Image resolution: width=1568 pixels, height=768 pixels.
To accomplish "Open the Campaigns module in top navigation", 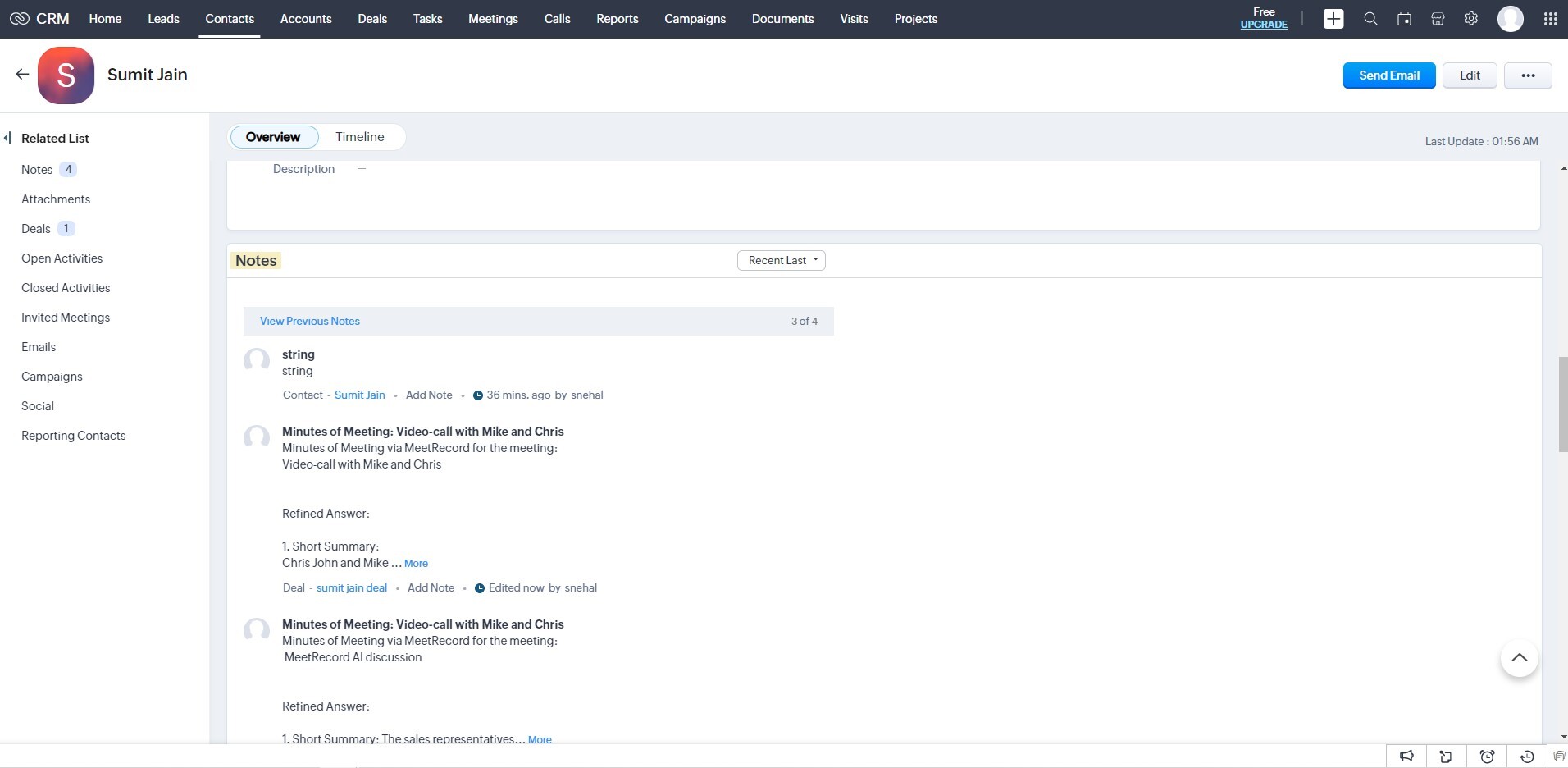I will [695, 19].
